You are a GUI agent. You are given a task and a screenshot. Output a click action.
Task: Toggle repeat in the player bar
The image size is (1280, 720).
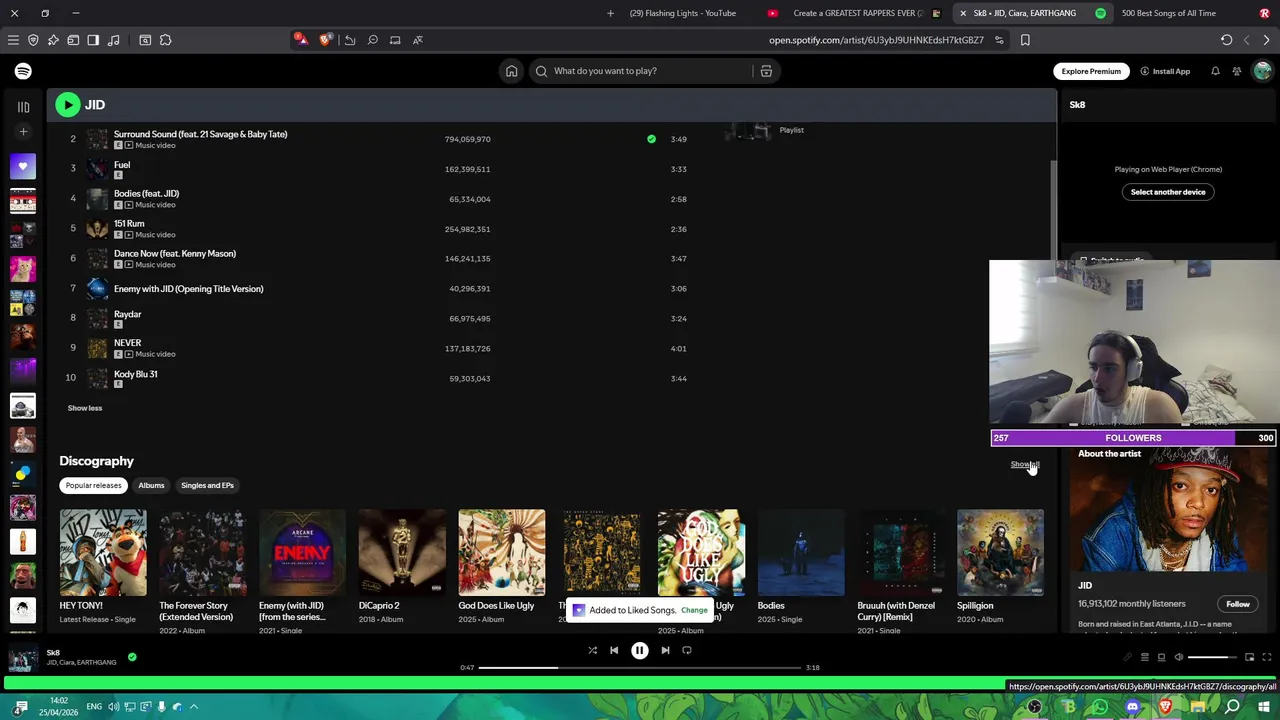click(687, 650)
